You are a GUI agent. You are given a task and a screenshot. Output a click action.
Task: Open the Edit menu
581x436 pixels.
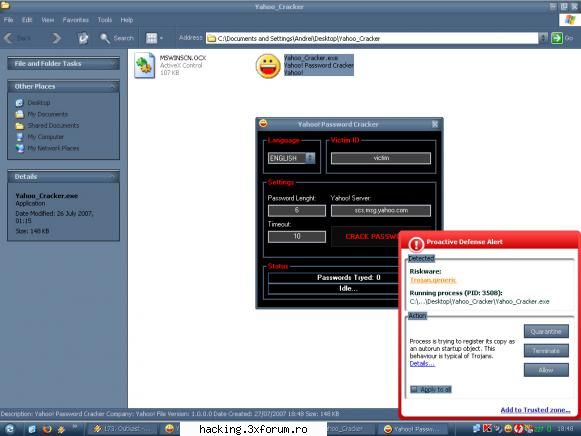27,20
